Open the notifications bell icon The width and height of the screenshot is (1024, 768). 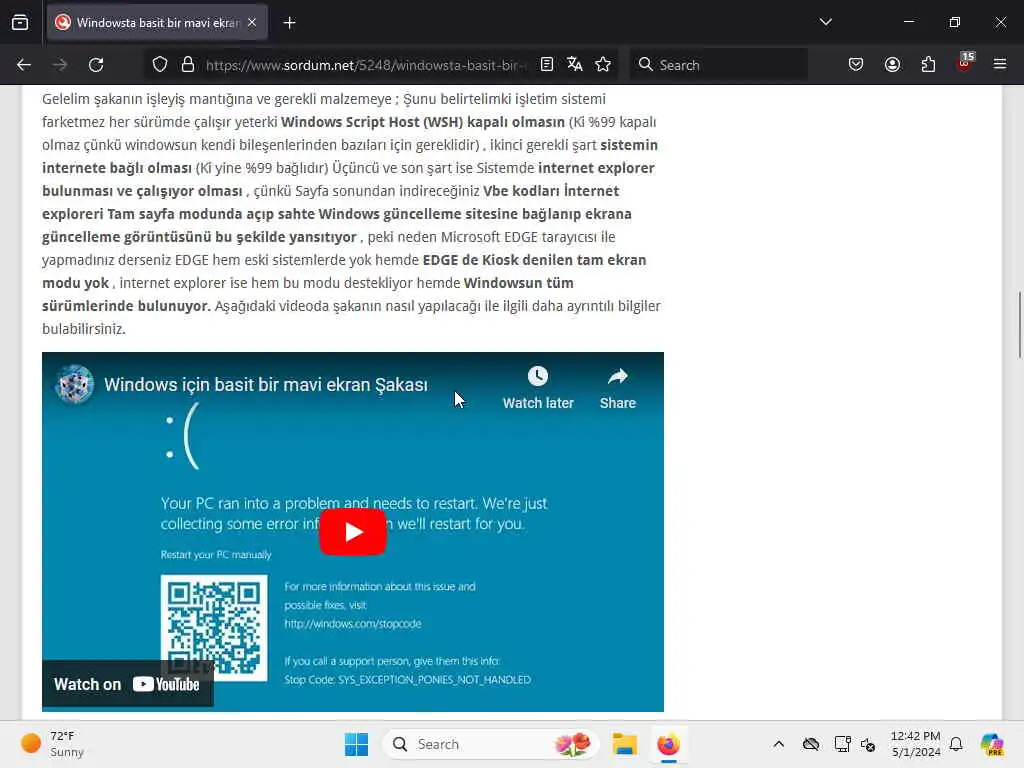click(x=956, y=744)
